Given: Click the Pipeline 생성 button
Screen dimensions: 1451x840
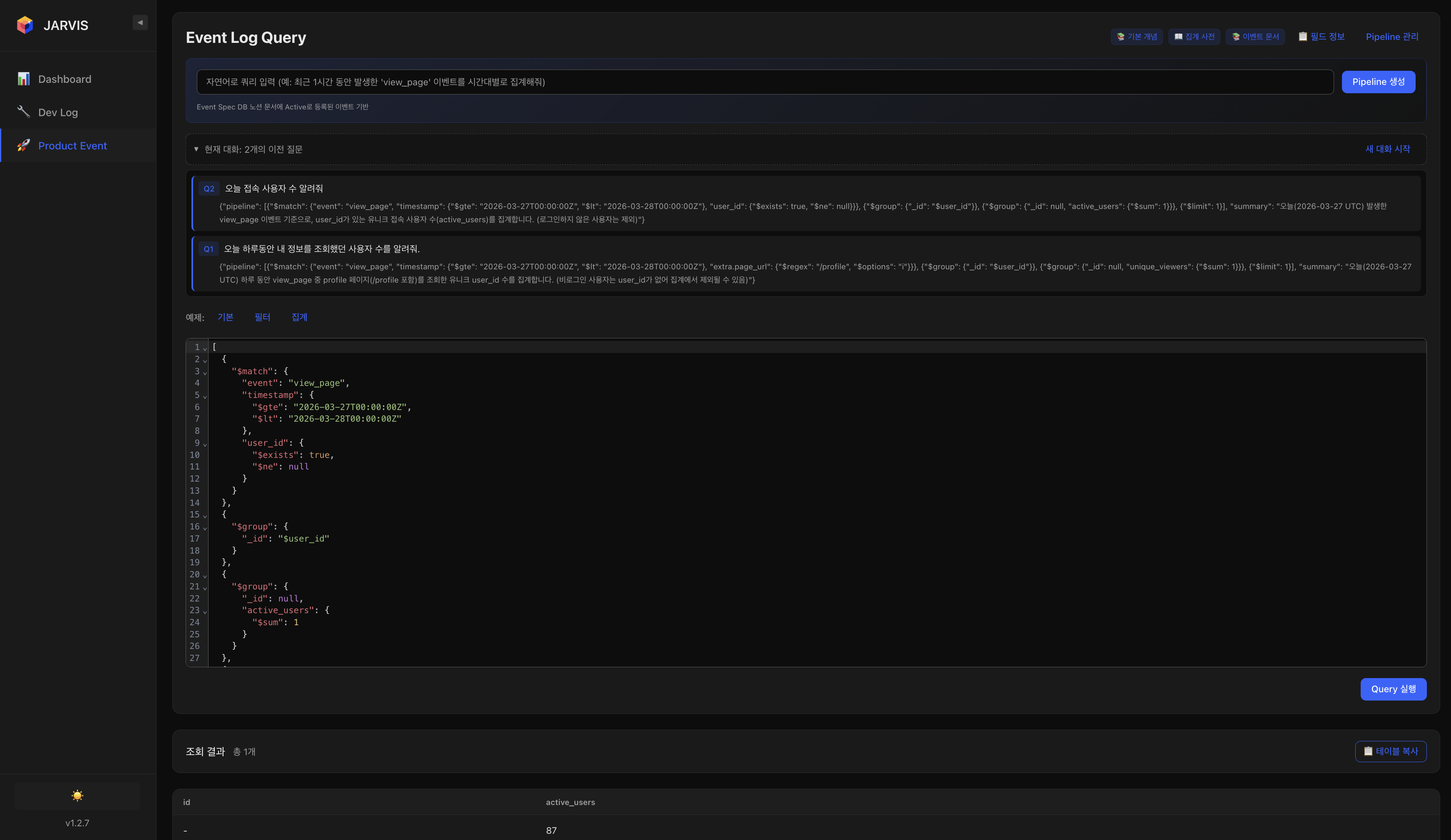Looking at the screenshot, I should point(1378,82).
